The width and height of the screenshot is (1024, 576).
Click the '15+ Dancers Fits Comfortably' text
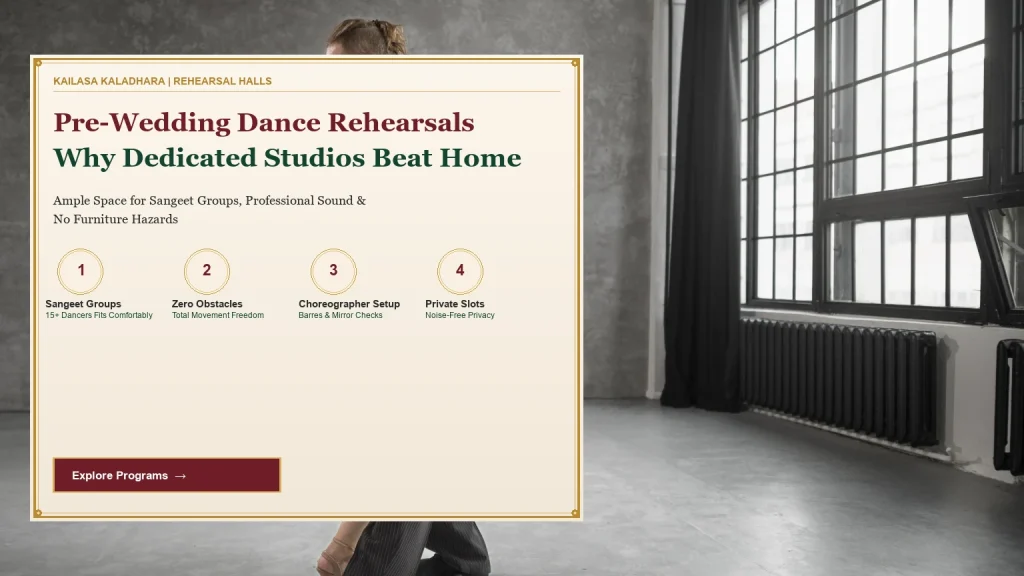(99, 315)
